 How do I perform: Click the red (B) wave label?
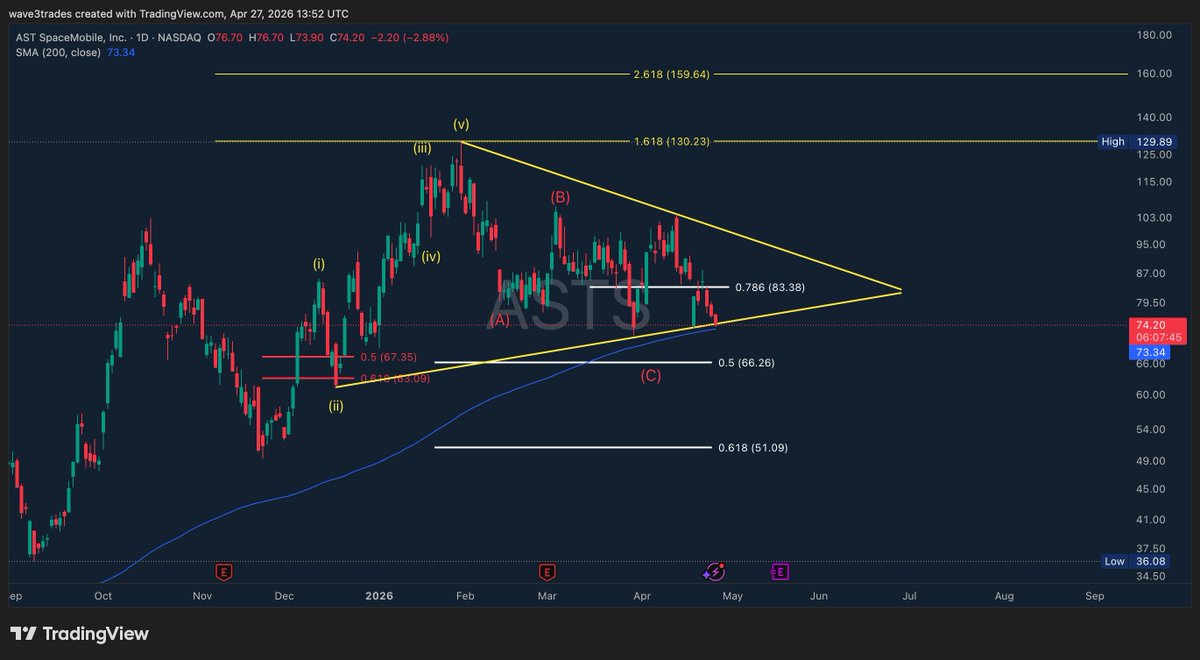click(x=560, y=197)
